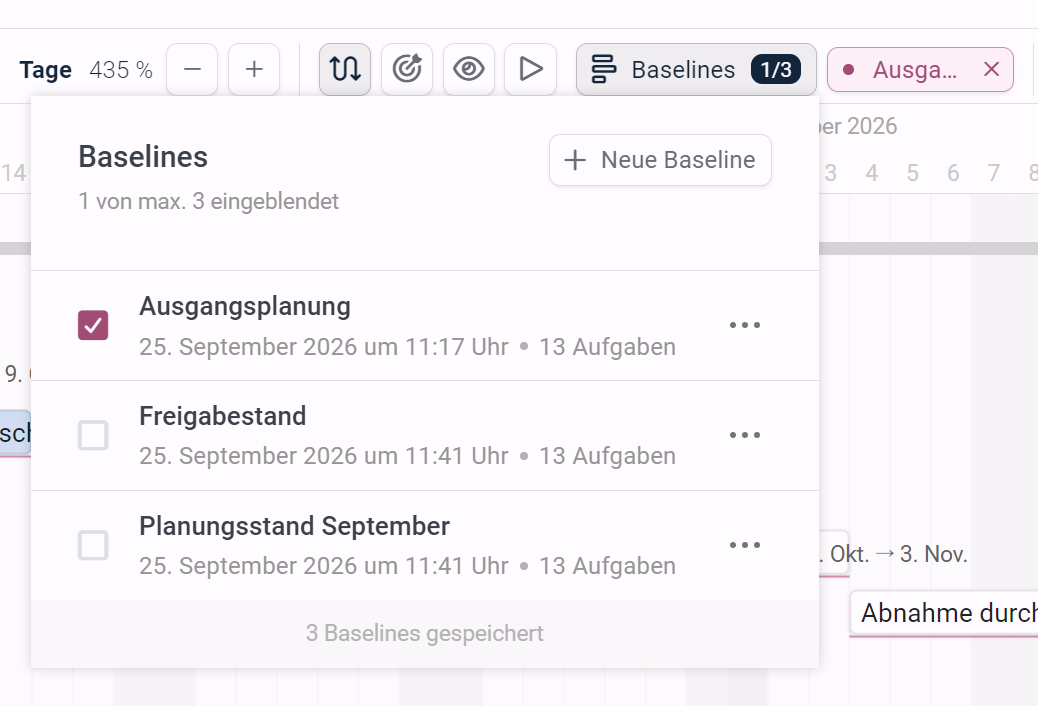
Task: Open options menu for Planungsstand September
Action: coord(745,545)
